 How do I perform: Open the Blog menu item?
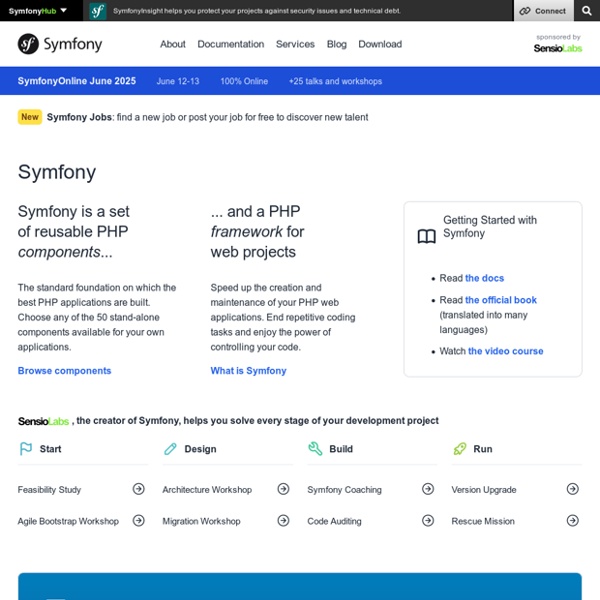[x=337, y=44]
